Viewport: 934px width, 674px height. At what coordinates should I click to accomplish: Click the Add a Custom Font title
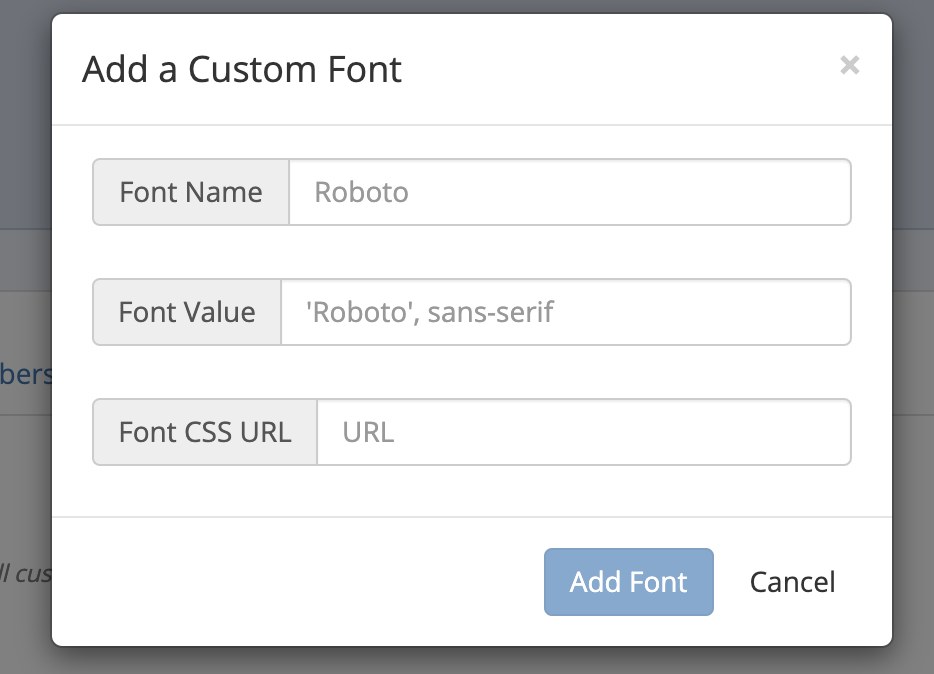pyautogui.click(x=241, y=69)
